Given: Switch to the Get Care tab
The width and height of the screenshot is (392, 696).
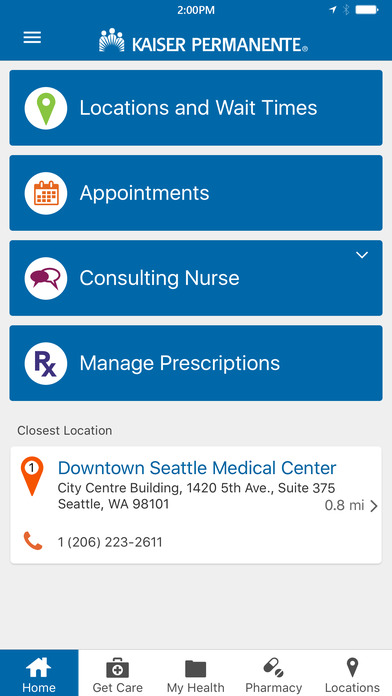Looking at the screenshot, I should point(118,673).
